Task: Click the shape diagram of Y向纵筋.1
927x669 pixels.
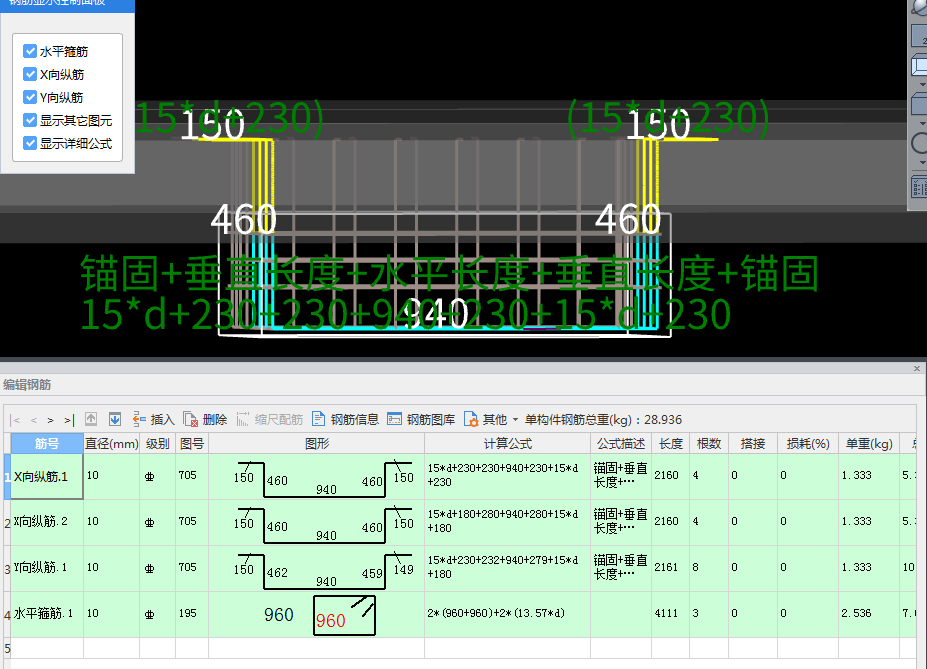Action: click(x=324, y=570)
